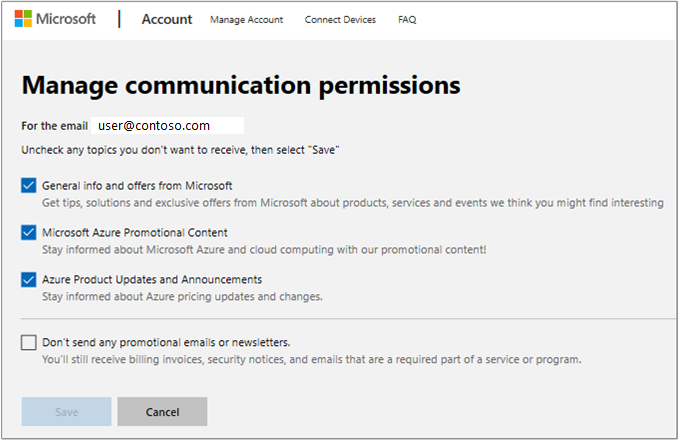679x440 pixels.
Task: Click Azure pricing updates description text
Action: (x=182, y=296)
